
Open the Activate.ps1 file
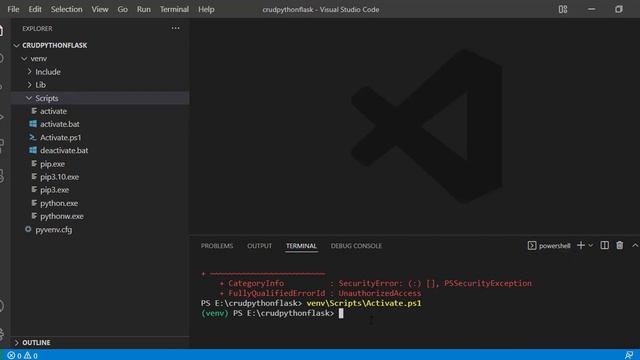click(60, 138)
